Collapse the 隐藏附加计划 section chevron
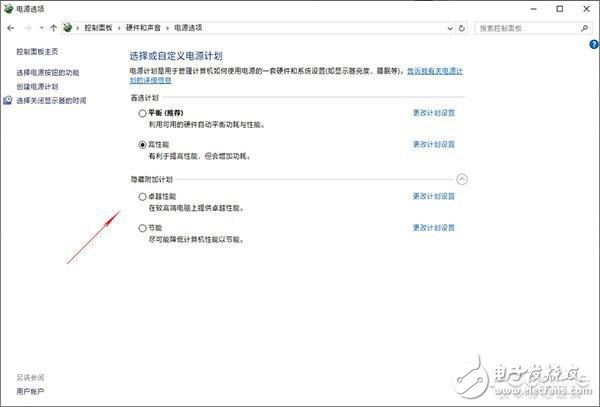The width and height of the screenshot is (600, 407). (x=462, y=179)
